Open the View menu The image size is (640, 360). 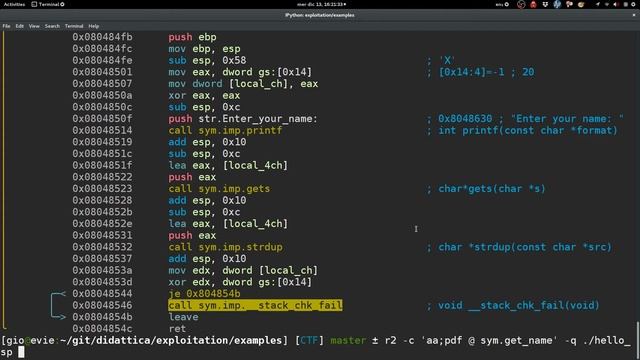click(34, 26)
